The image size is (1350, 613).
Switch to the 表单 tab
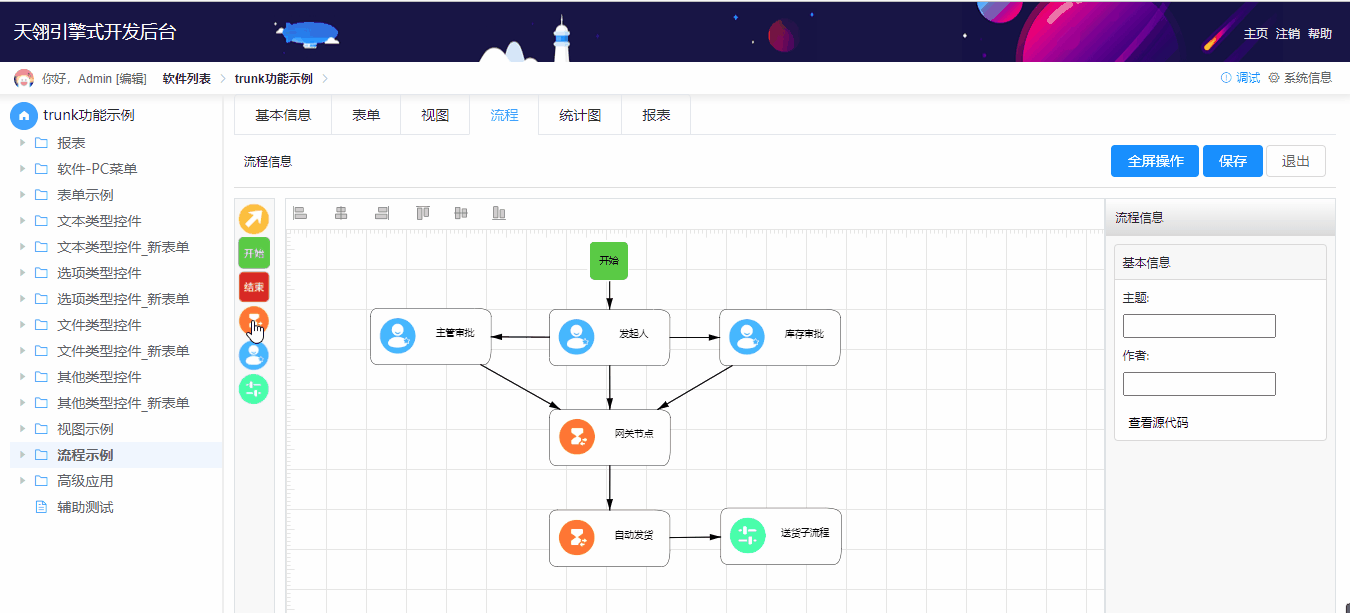click(x=366, y=115)
